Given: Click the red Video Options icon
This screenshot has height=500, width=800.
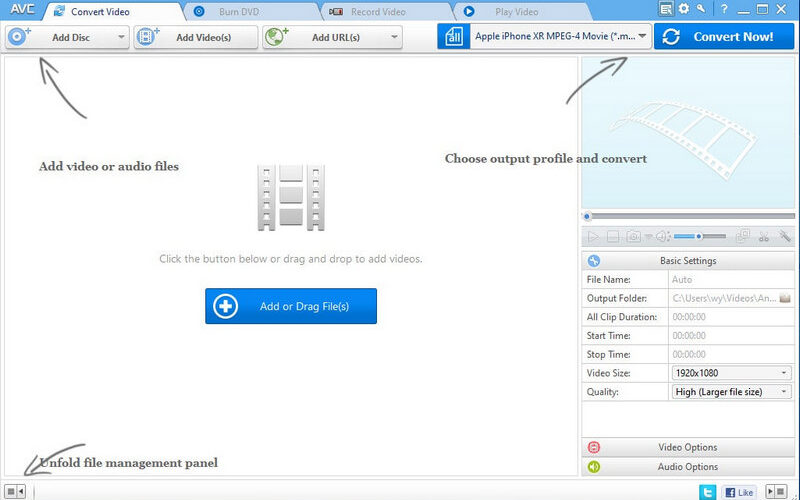Looking at the screenshot, I should [594, 447].
